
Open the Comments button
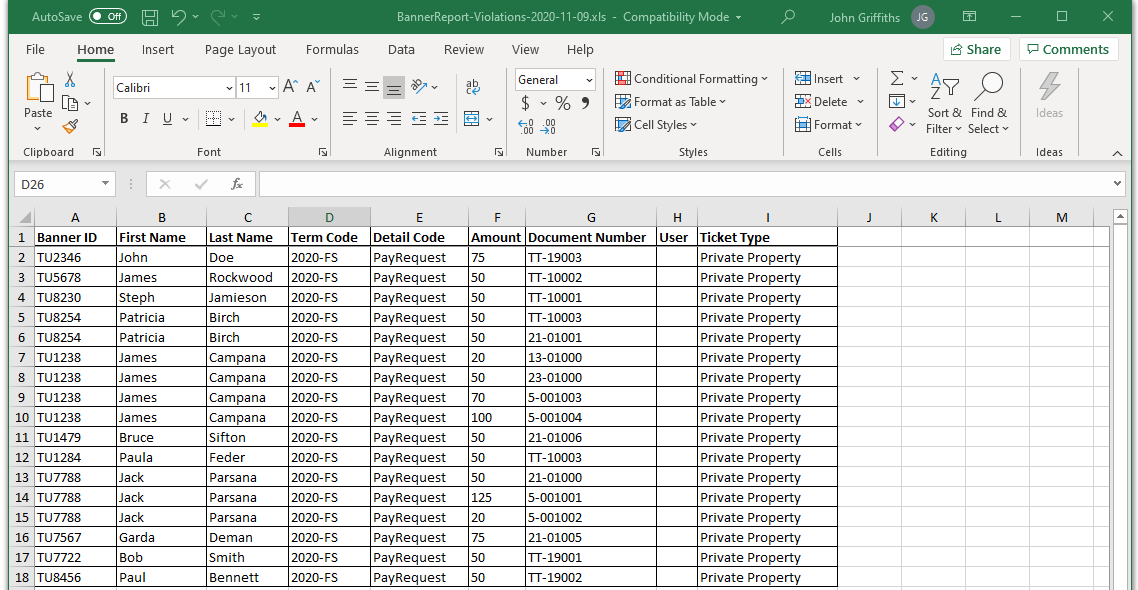1068,49
